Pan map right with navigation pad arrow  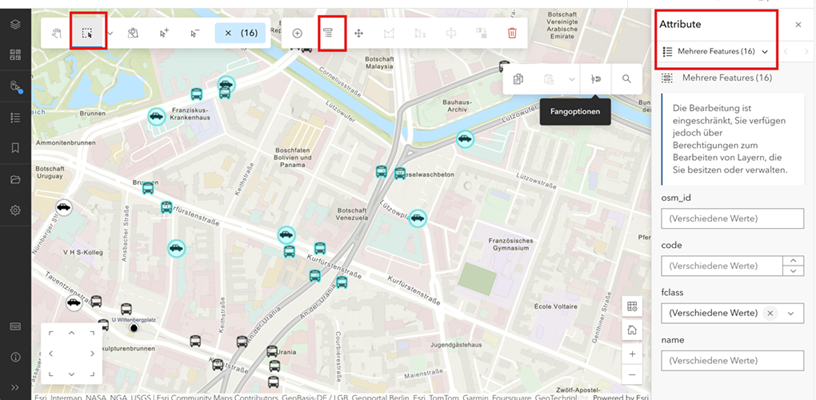(x=92, y=354)
